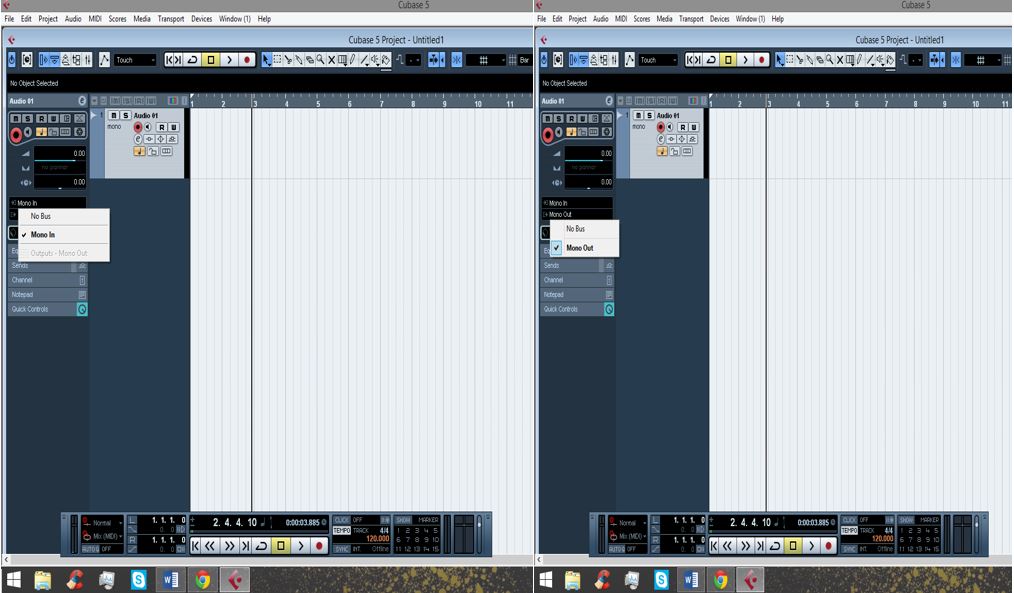Select the Split scissors tool, right window
Viewport: 1014px width, 593px height.
799,59
